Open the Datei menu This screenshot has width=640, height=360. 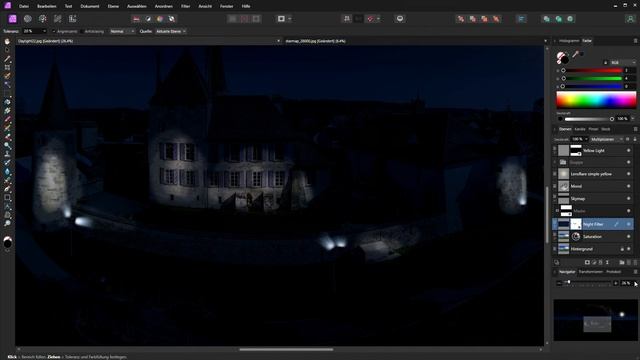click(24, 6)
